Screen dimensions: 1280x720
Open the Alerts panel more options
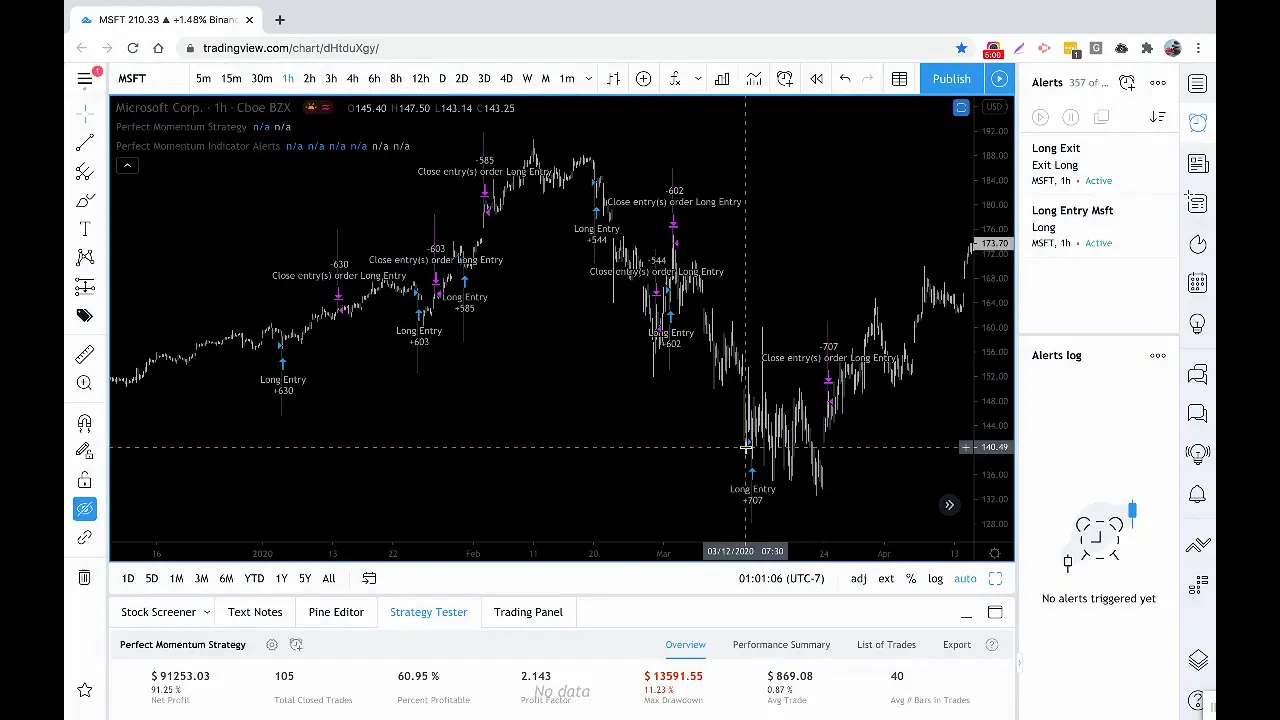tap(1157, 83)
